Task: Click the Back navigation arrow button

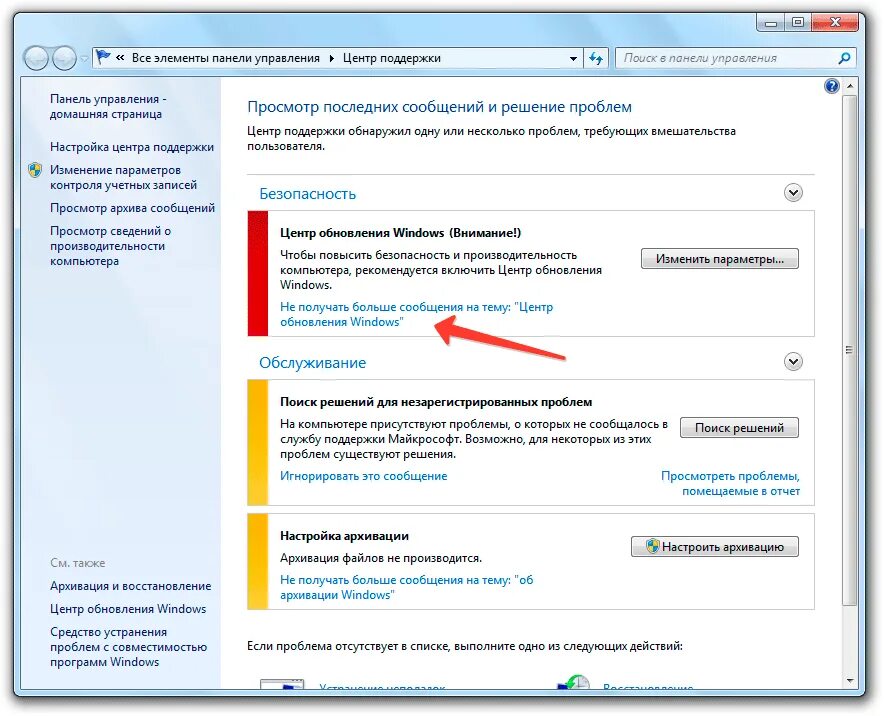Action: click(37, 58)
